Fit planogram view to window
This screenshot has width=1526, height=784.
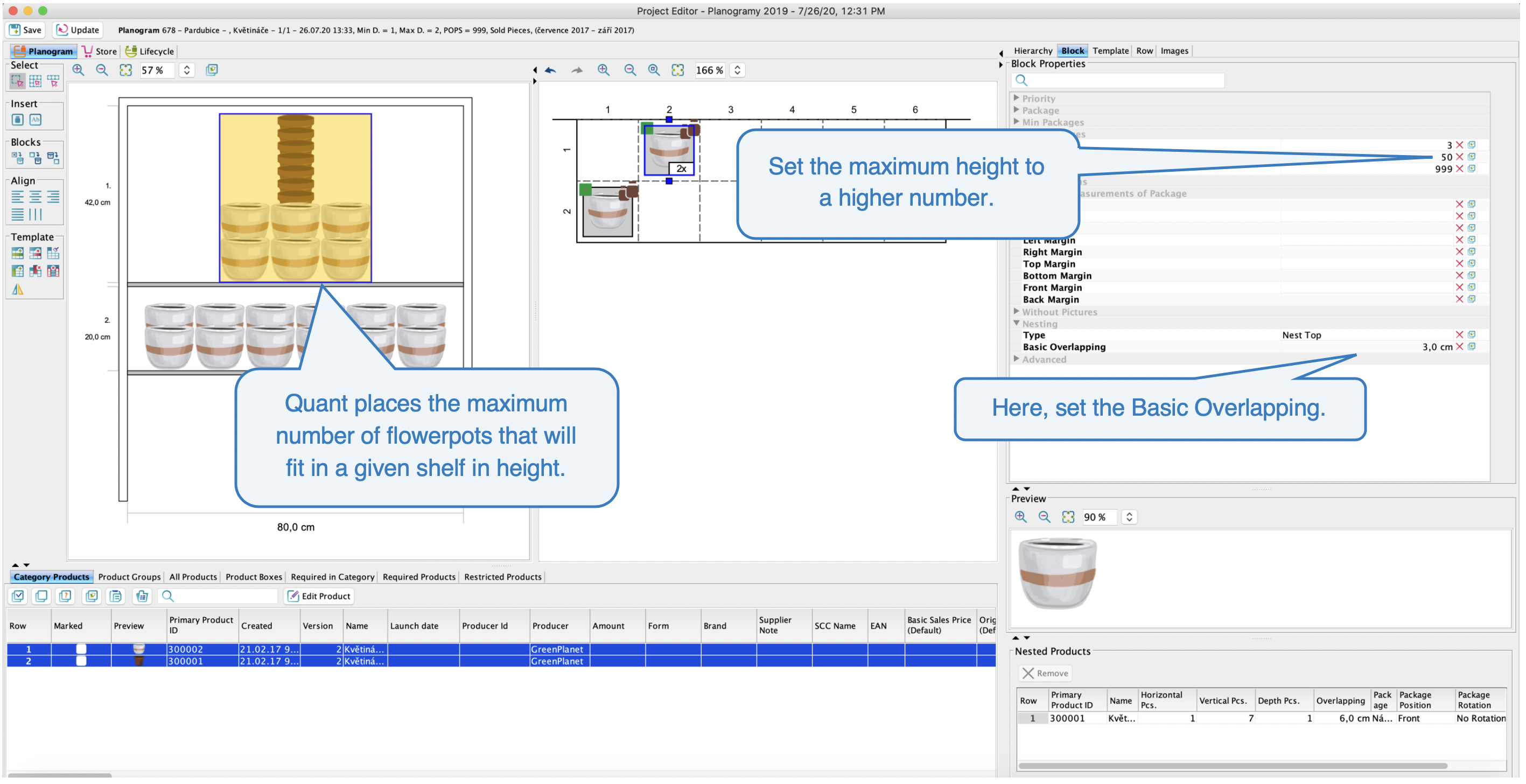(125, 70)
